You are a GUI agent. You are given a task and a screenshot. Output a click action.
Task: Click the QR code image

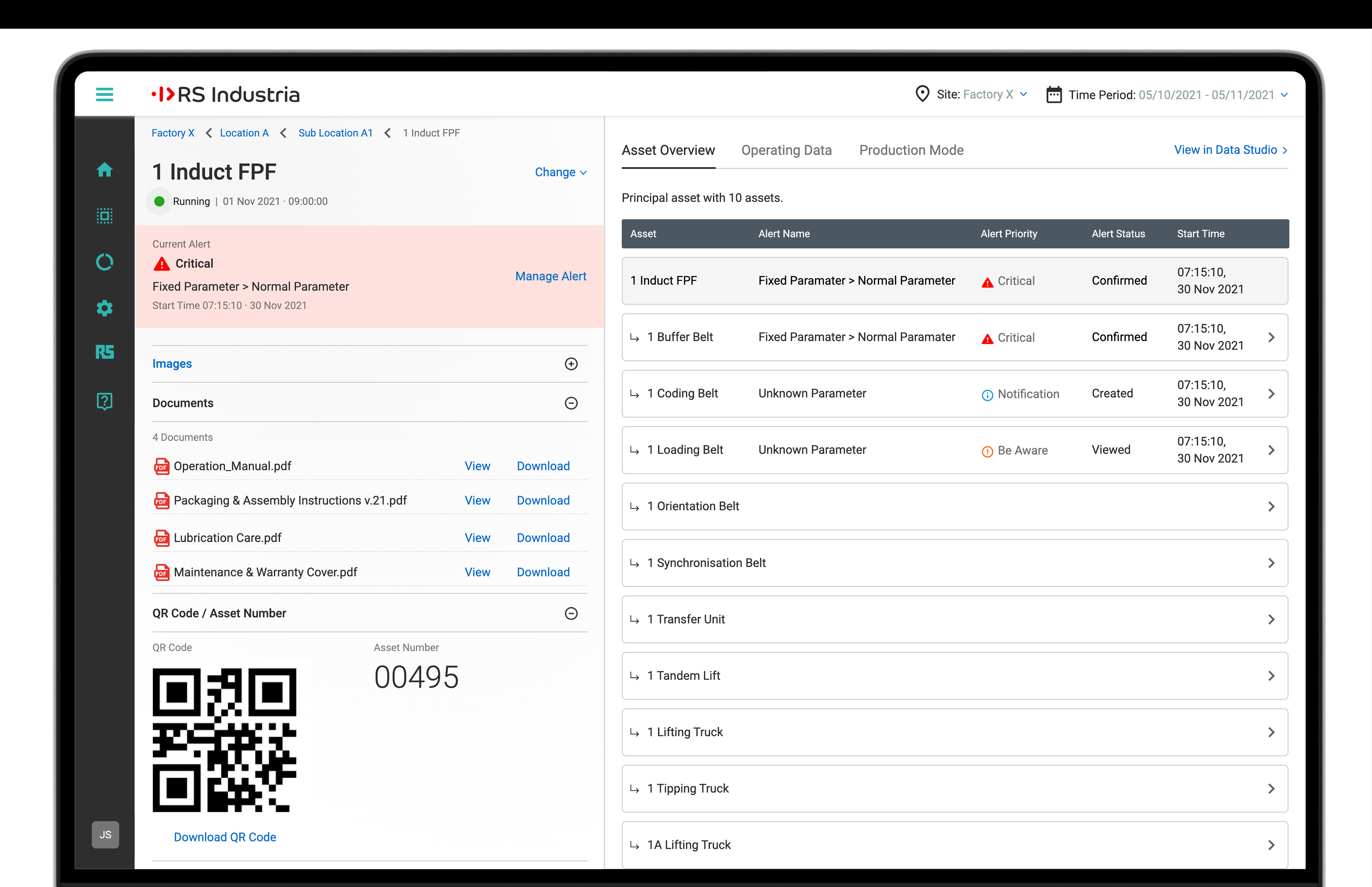224,739
